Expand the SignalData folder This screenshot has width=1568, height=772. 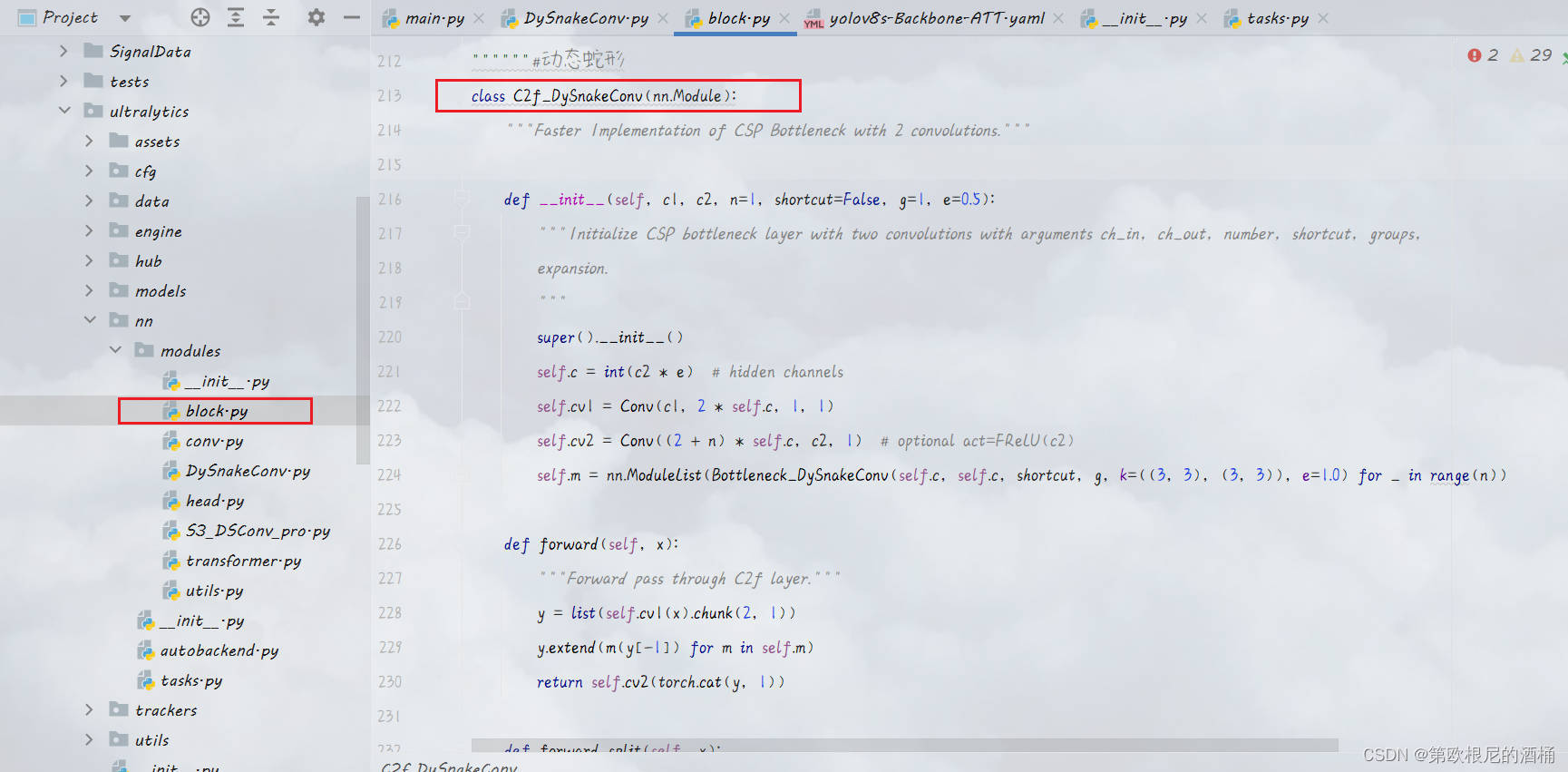(63, 52)
